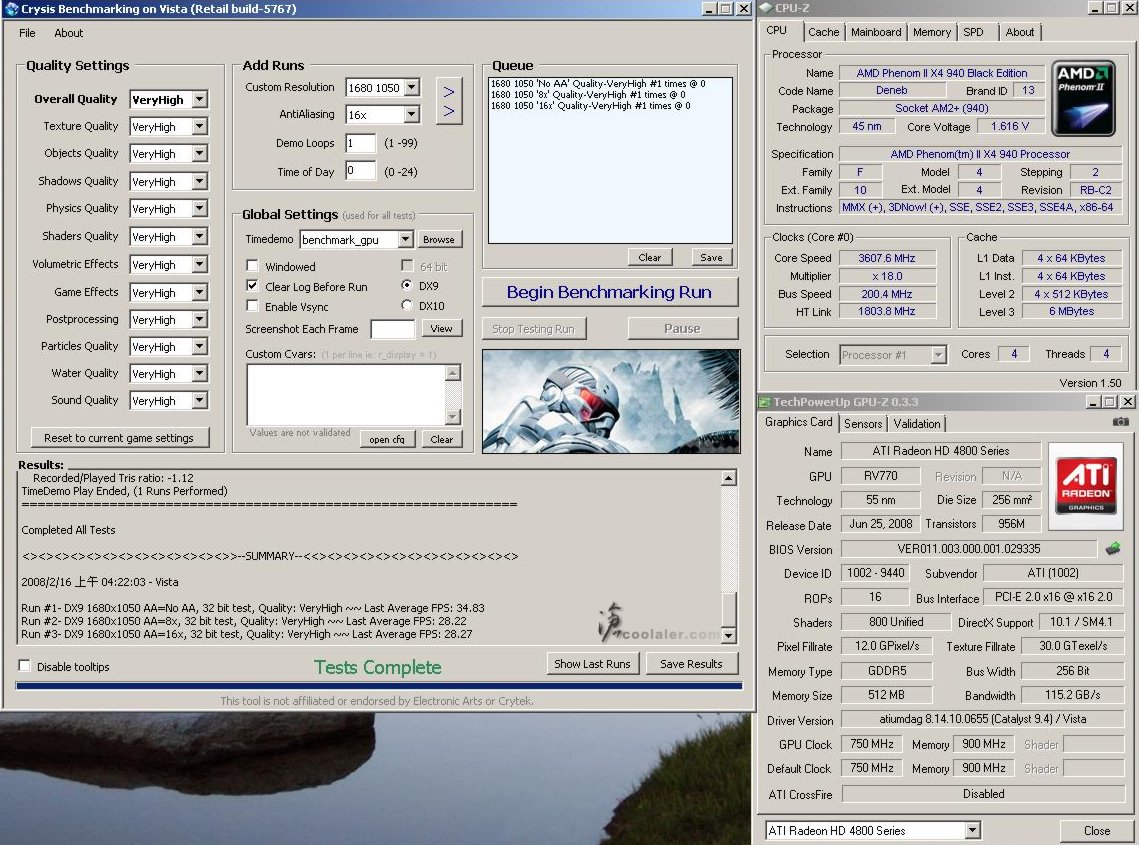1139x845 pixels.
Task: Expand the AntiAliasing dropdown
Action: 411,114
